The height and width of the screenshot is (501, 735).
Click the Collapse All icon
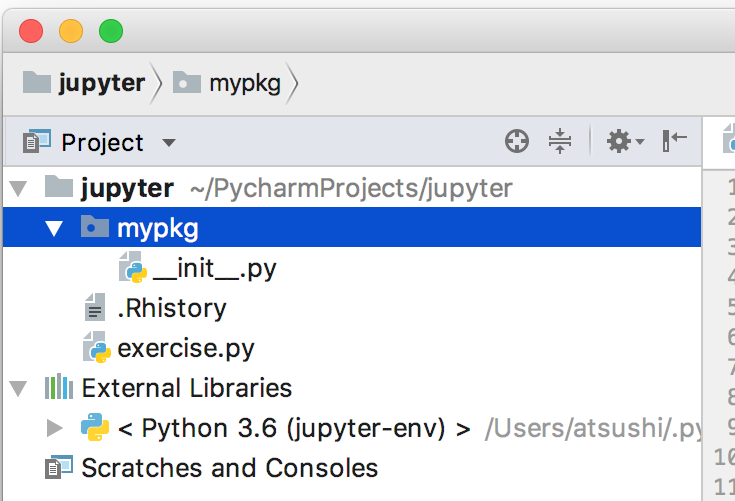pos(559,142)
